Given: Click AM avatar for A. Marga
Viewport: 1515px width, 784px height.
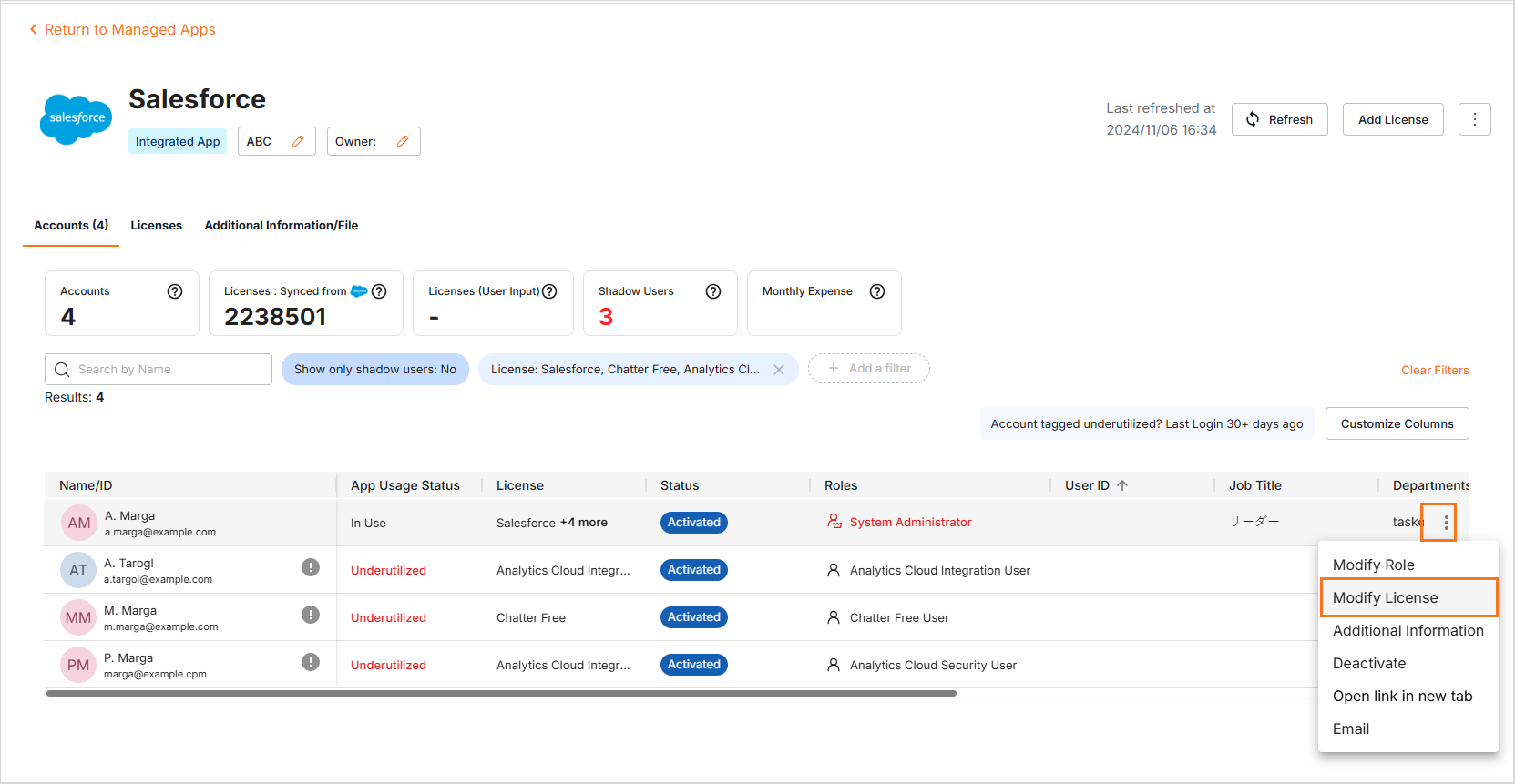Looking at the screenshot, I should 79,523.
